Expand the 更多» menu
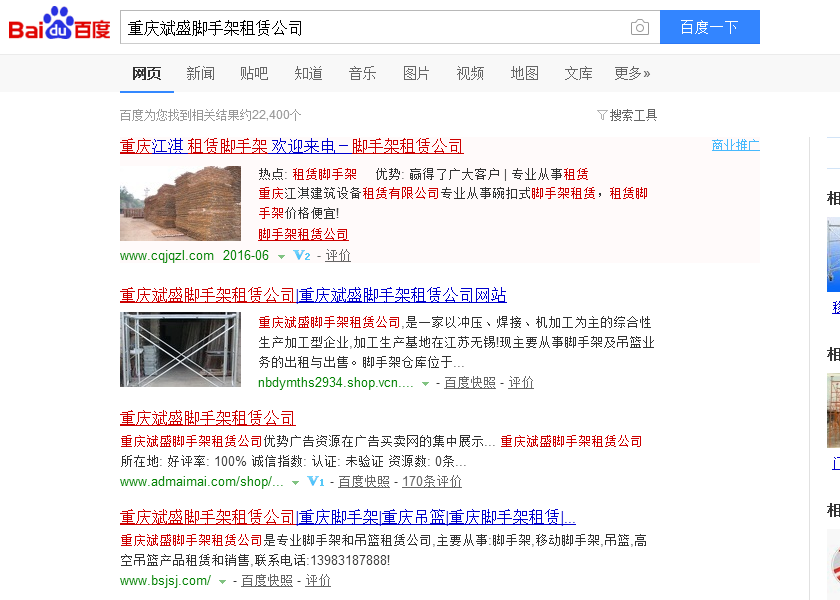The width and height of the screenshot is (840, 600). point(632,73)
